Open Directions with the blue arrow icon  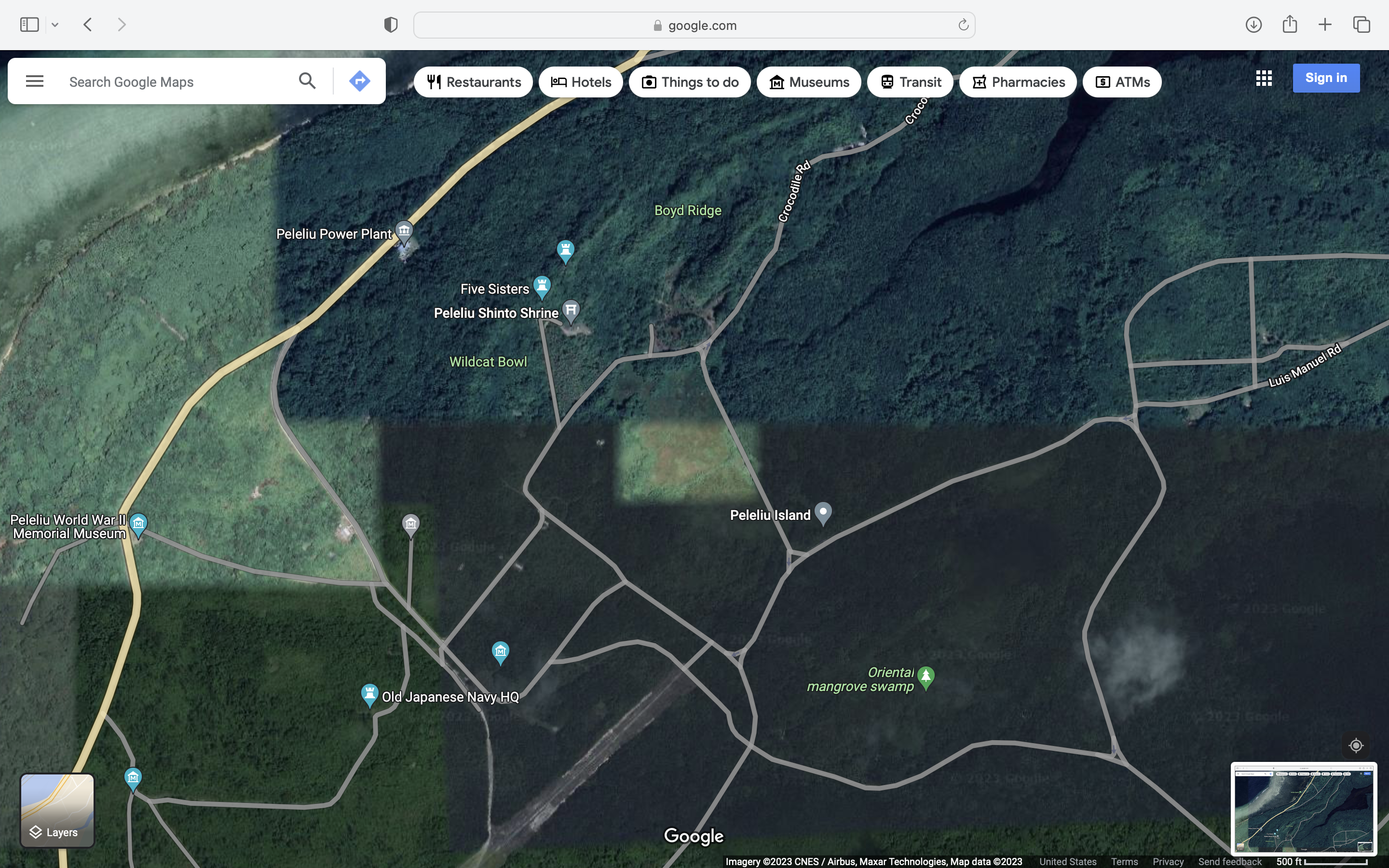(359, 81)
